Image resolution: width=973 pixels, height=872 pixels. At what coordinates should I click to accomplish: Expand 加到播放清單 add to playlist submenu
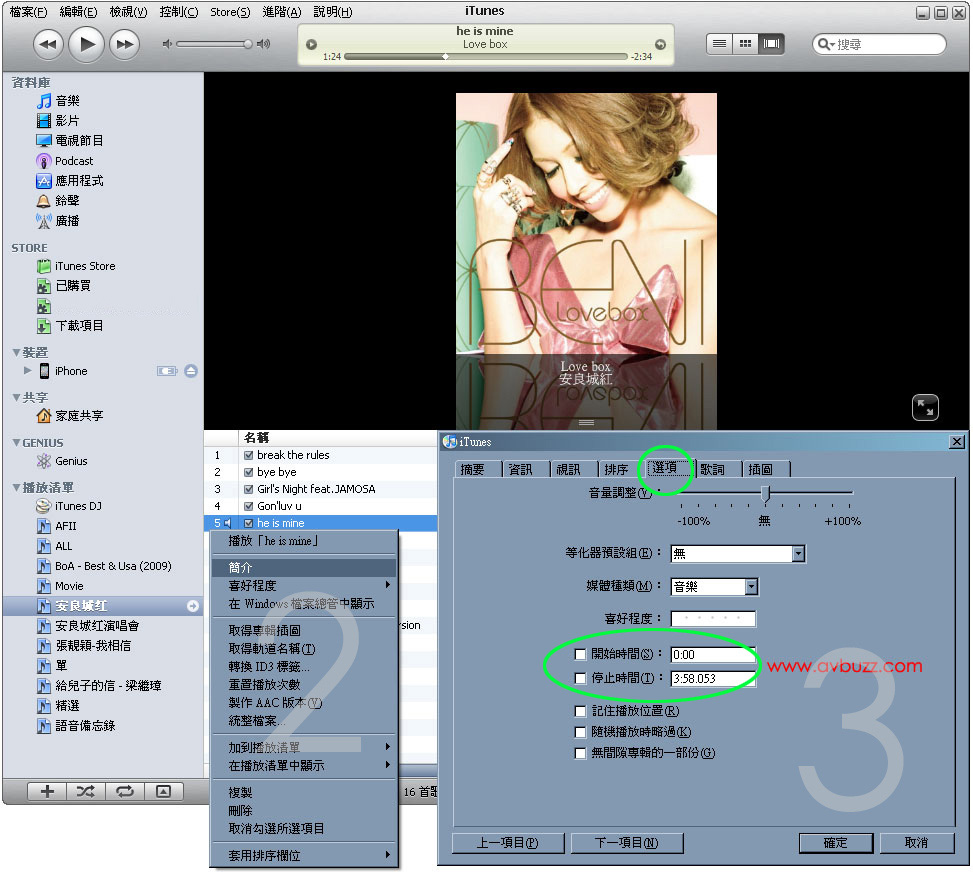point(303,747)
